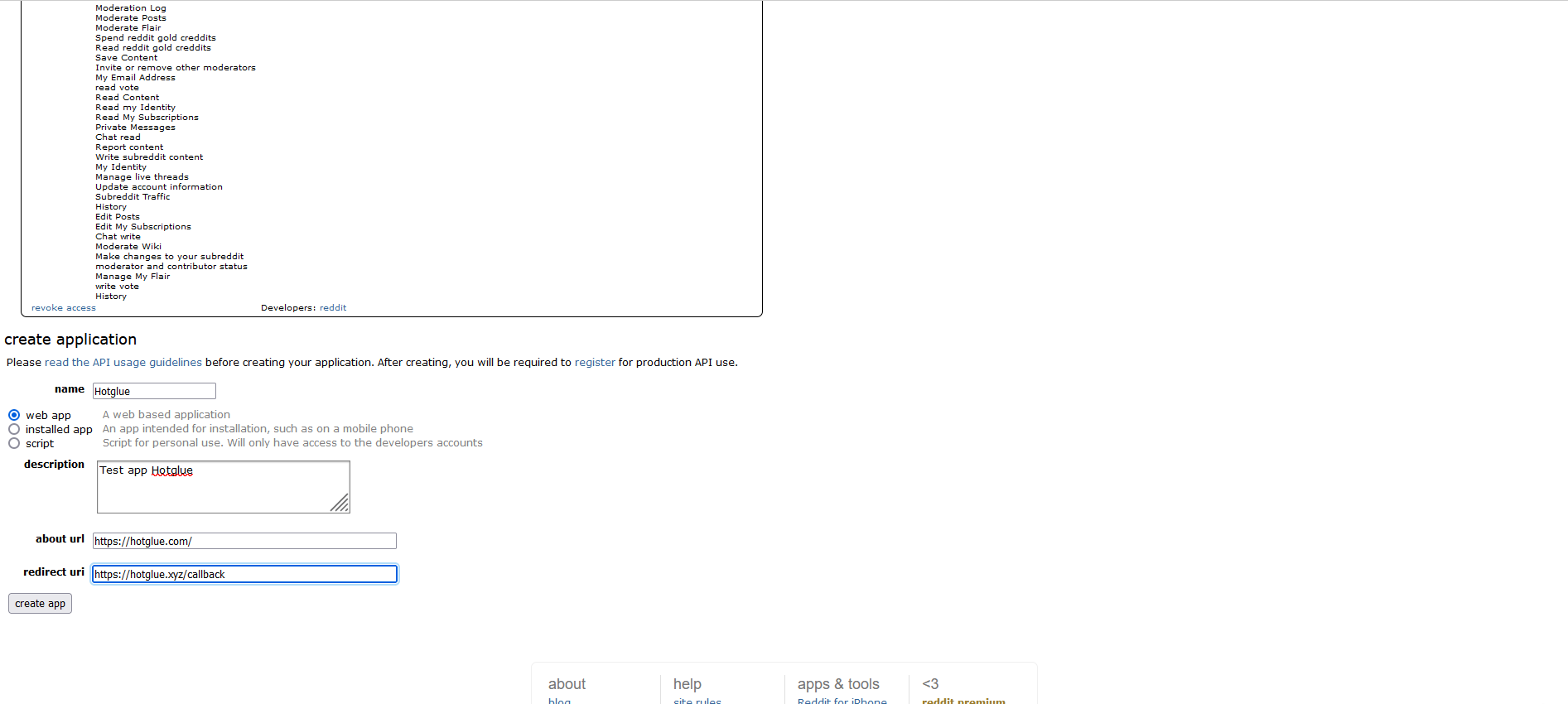Click the Edit My Subscriptions text
The height and width of the screenshot is (704, 1568).
[x=143, y=227]
